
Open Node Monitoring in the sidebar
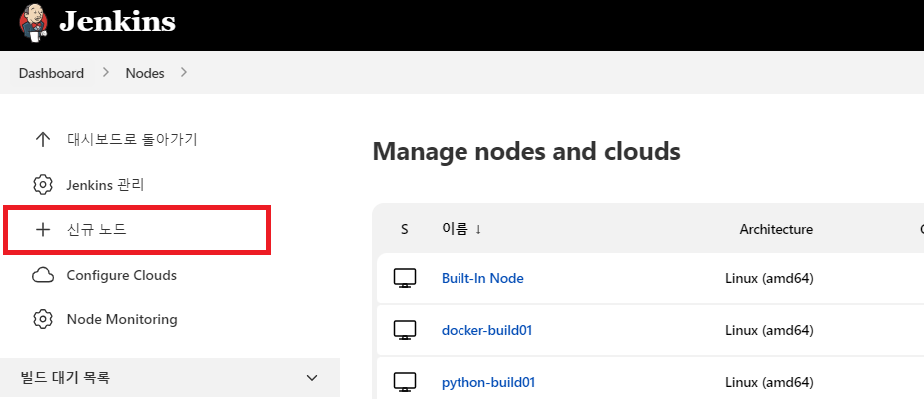pos(122,319)
